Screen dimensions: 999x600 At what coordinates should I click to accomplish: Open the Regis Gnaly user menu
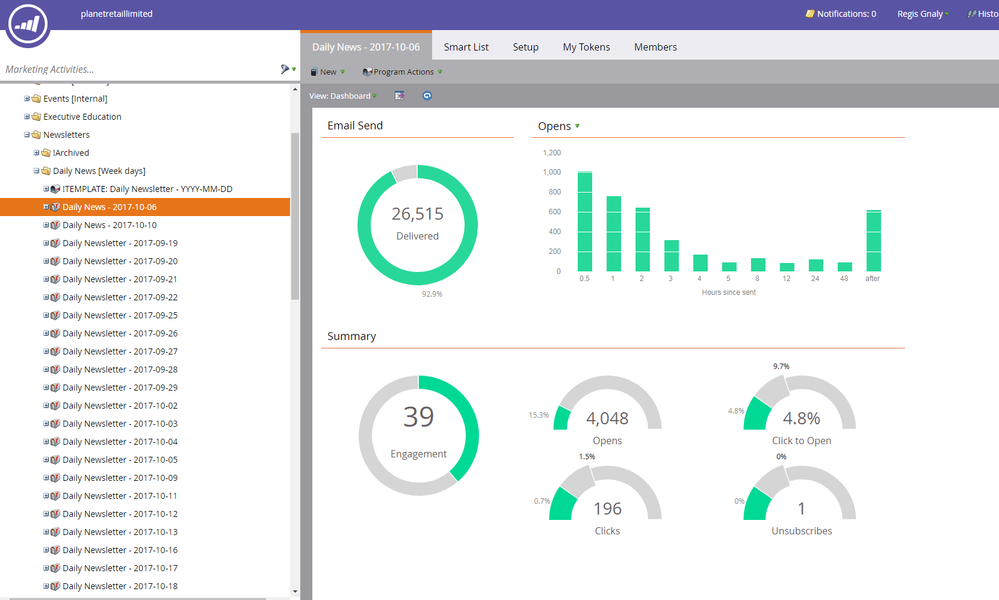tap(923, 13)
